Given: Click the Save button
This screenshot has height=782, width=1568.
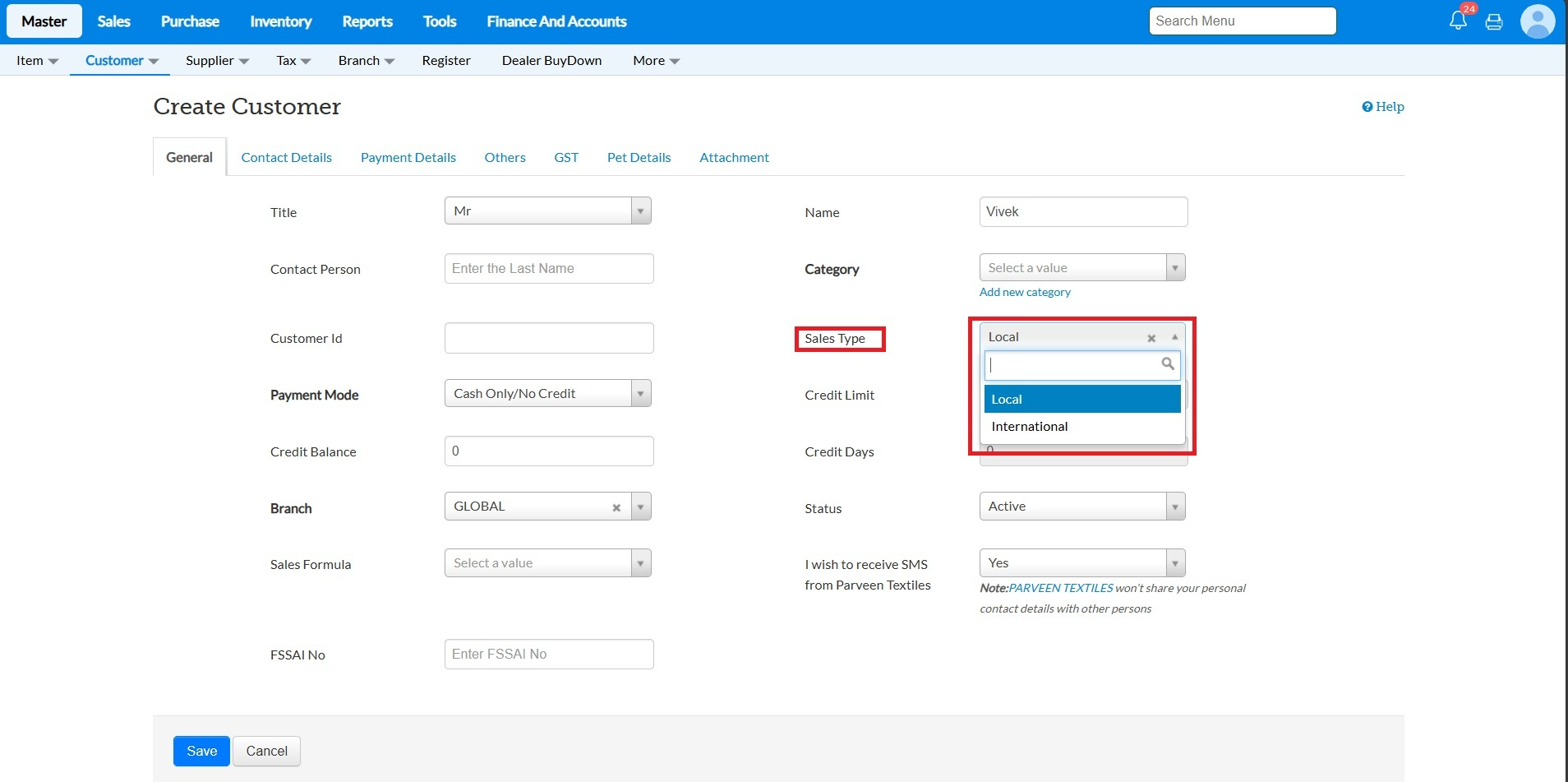Looking at the screenshot, I should tap(201, 751).
